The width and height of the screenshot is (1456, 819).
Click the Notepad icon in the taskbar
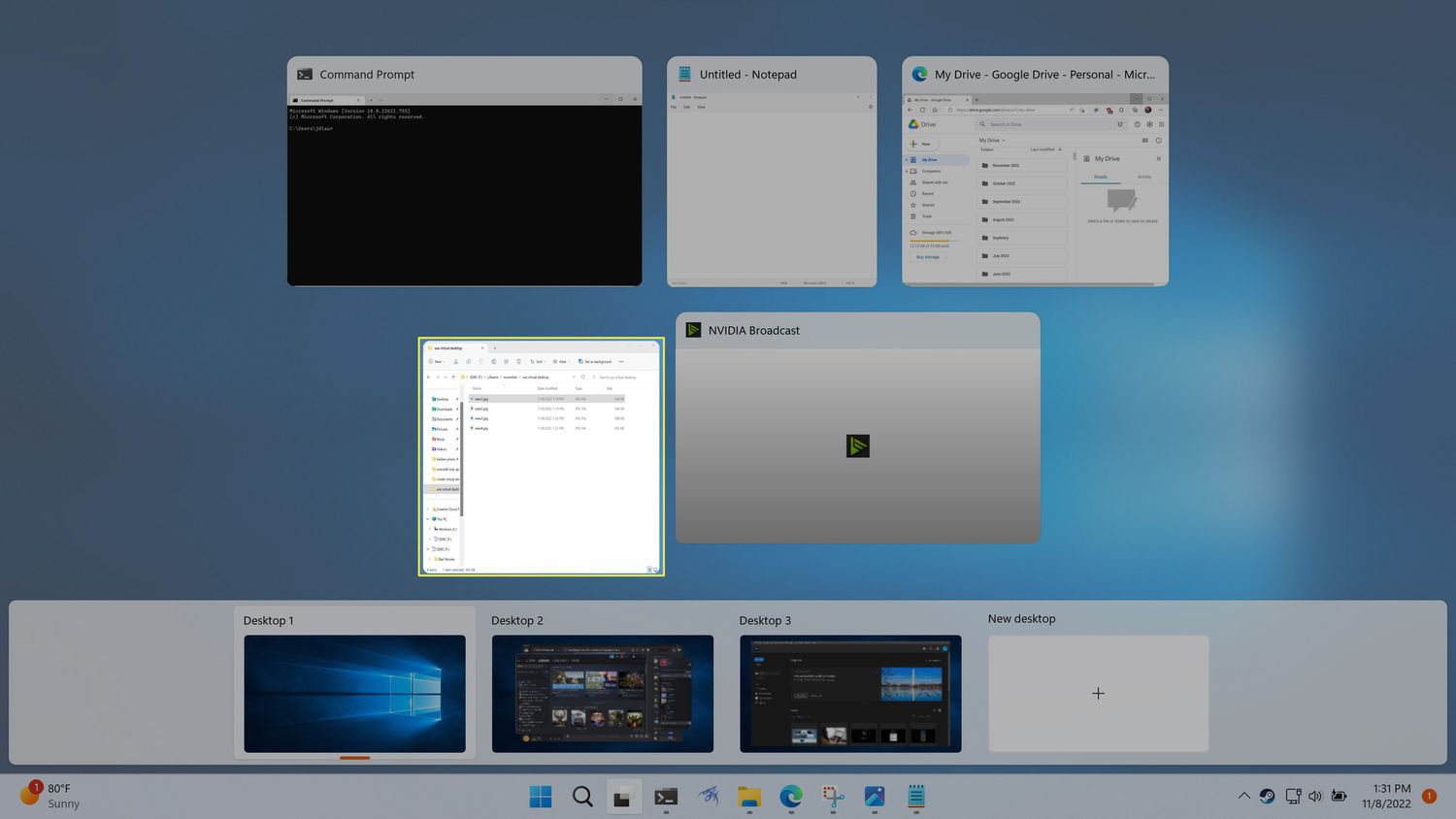916,797
